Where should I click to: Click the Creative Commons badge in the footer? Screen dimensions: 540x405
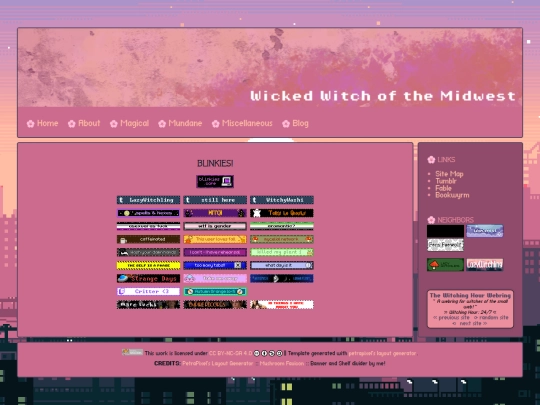click(132, 352)
